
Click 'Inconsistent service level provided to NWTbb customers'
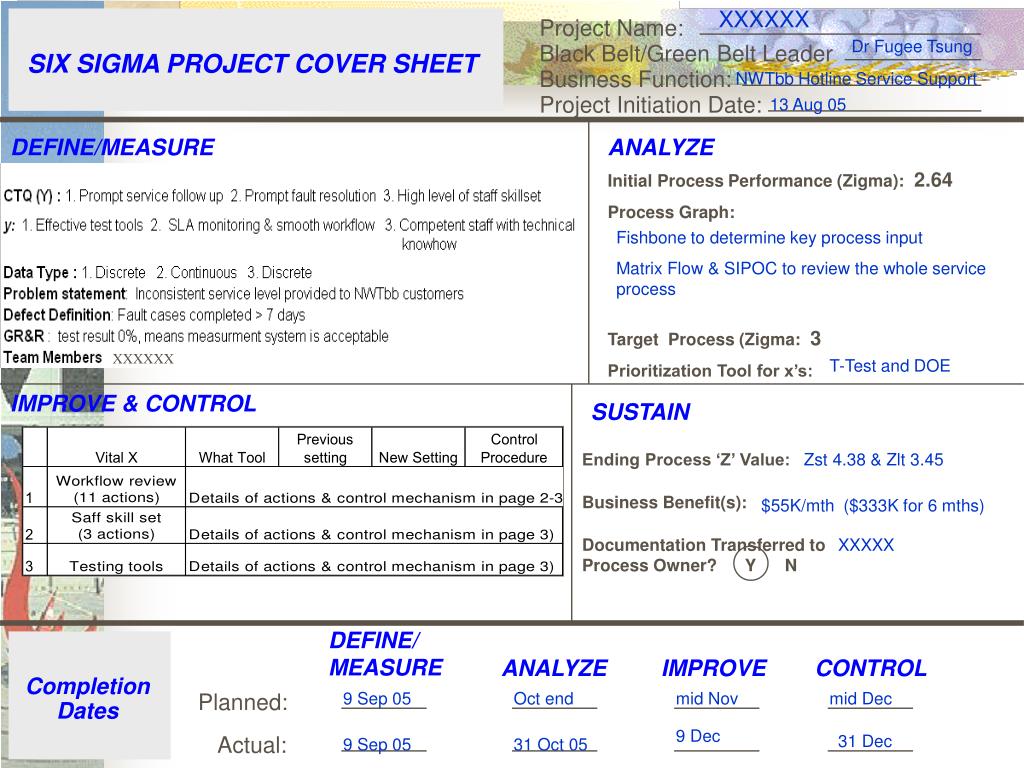tap(299, 294)
